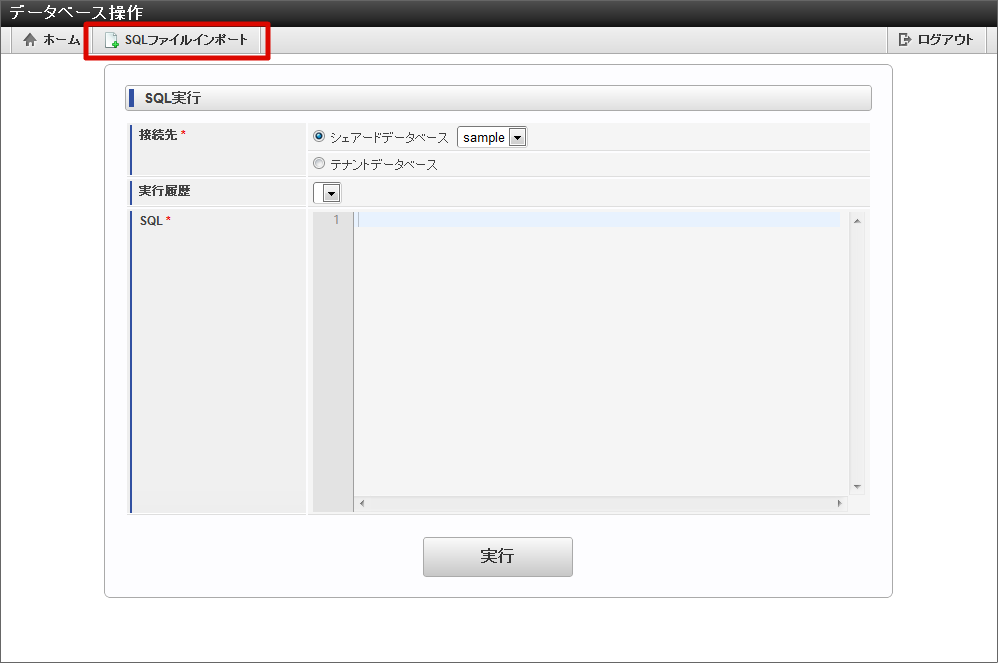This screenshot has width=998, height=663.
Task: Open the SQLファイルインポート menu item
Action: click(x=176, y=40)
